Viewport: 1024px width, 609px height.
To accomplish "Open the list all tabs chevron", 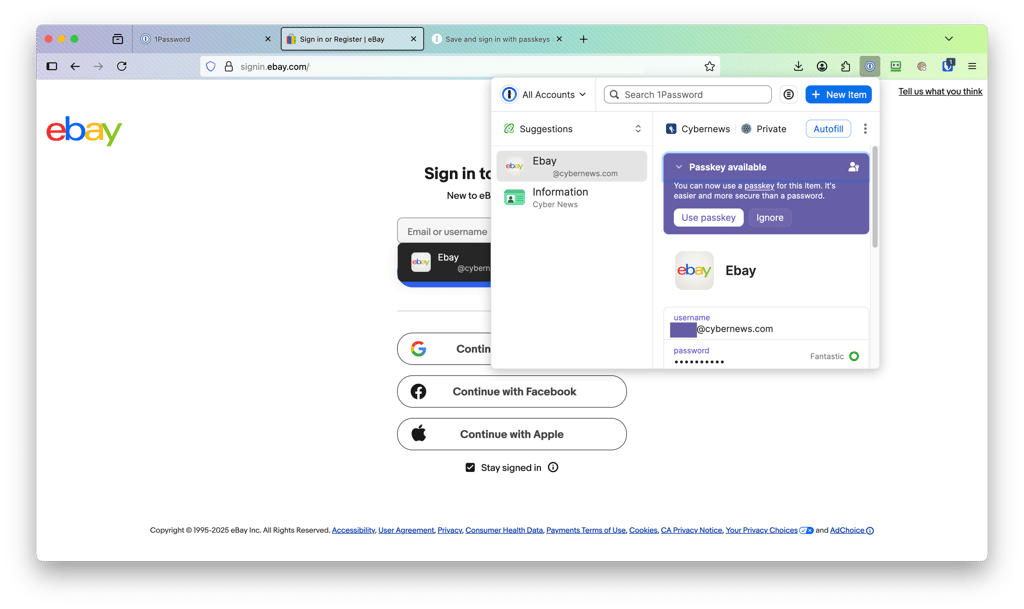I will pos(948,39).
